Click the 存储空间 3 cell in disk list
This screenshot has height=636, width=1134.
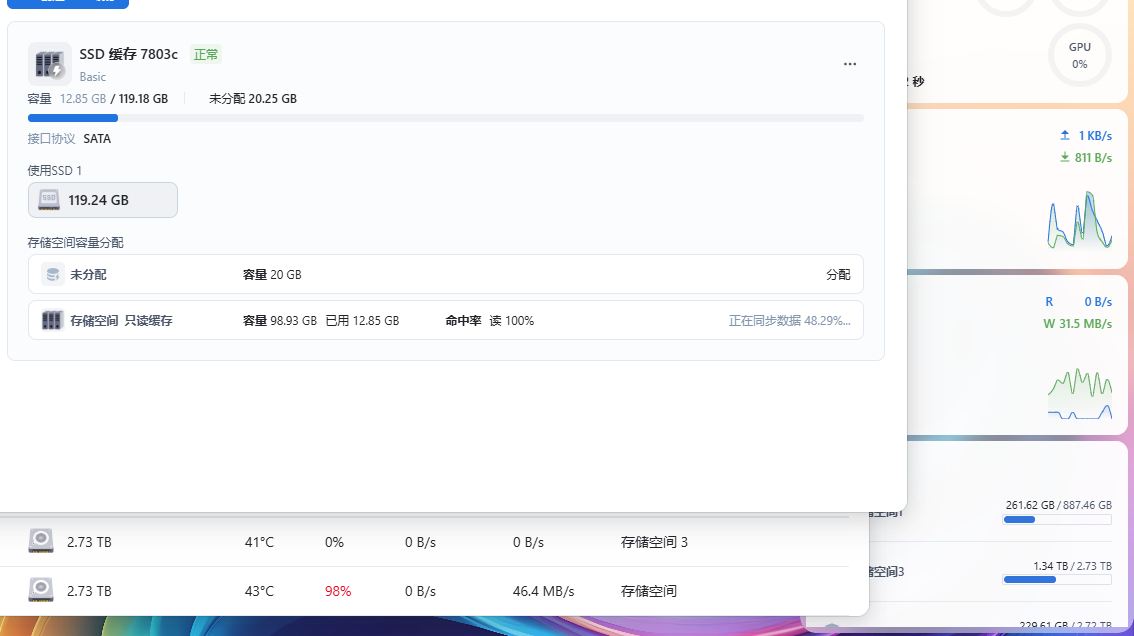[654, 542]
